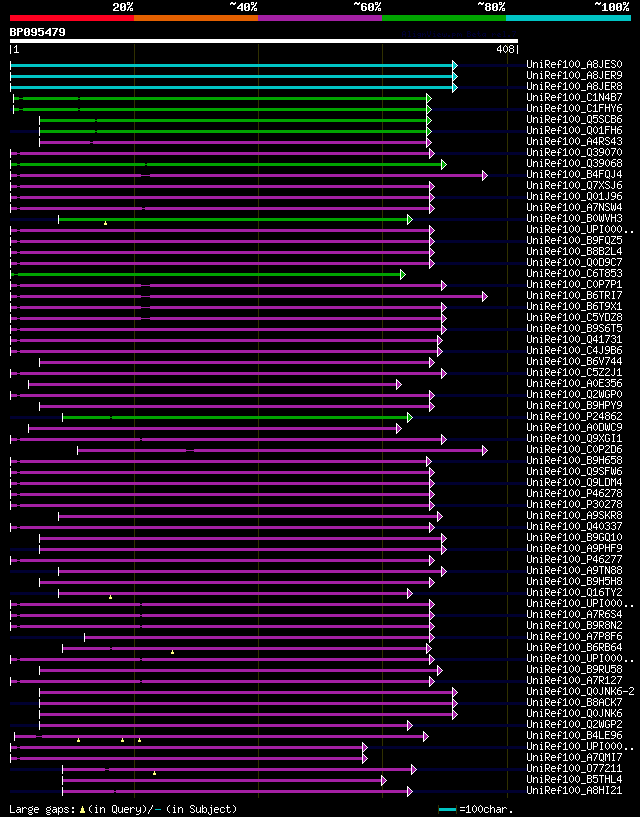
Task: Select the UniRef100_B6TRI7 label
Action: point(574,296)
